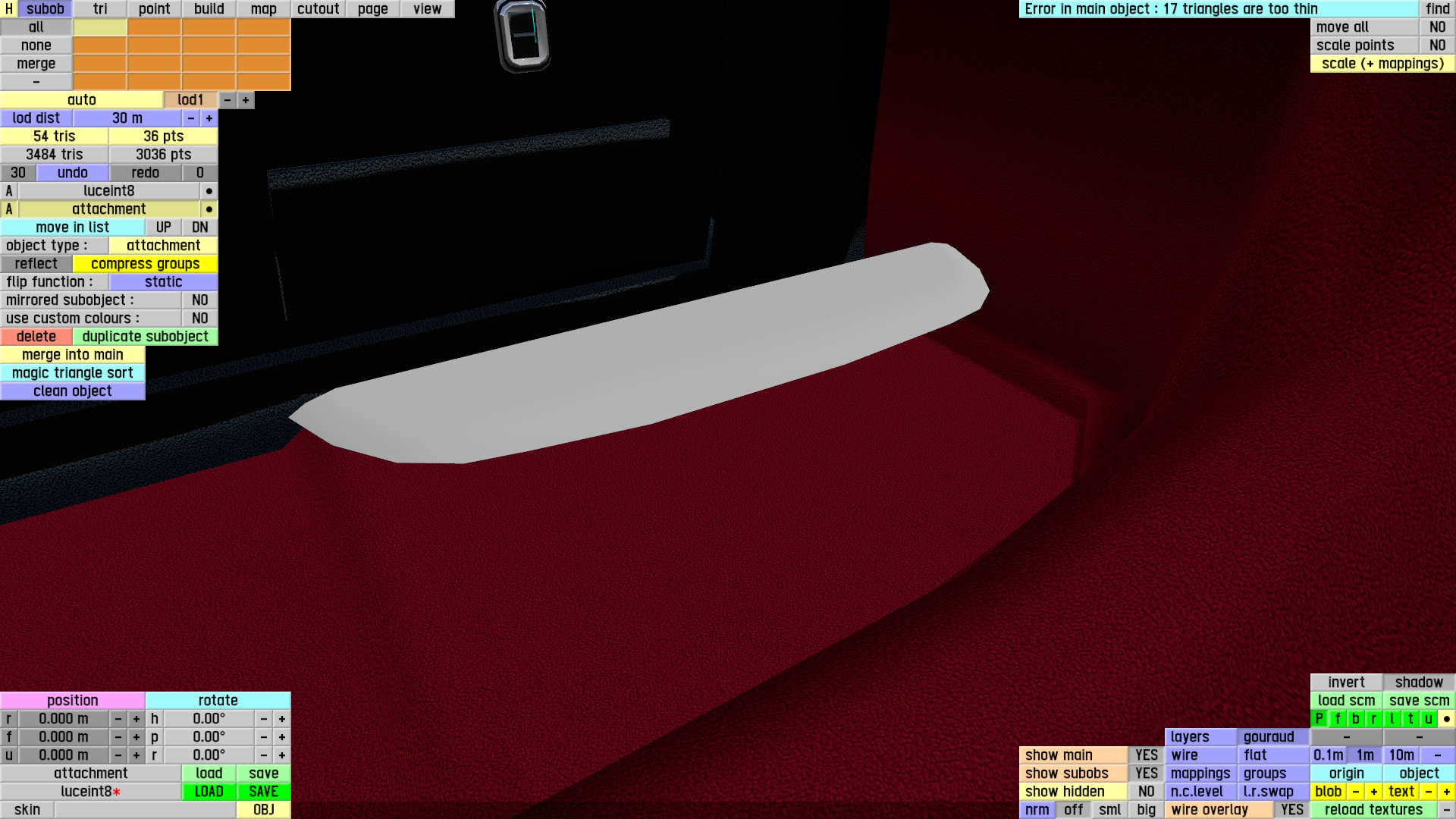Select the pale yellow cell beside all
This screenshot has width=1456, height=819.
100,27
